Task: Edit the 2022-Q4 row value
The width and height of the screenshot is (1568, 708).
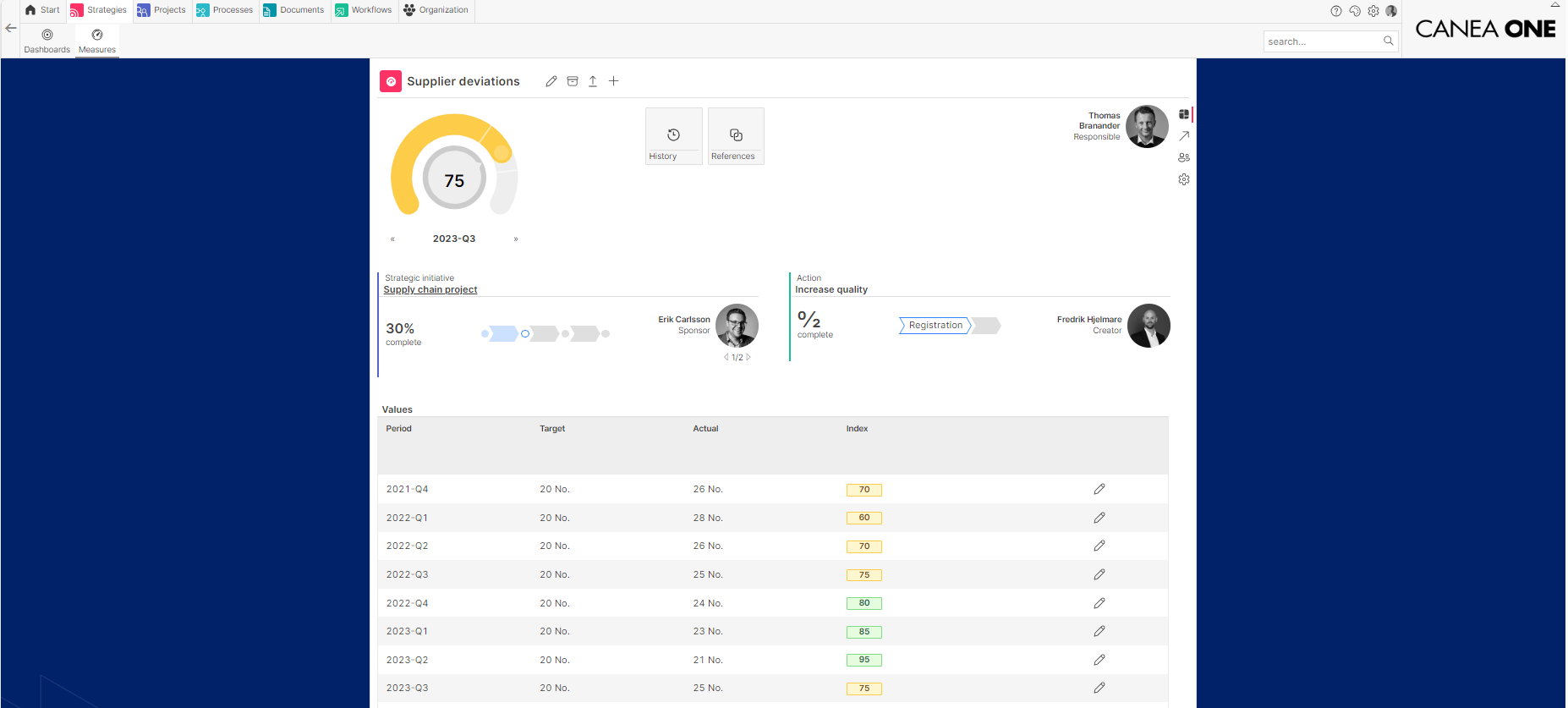Action: coord(1099,603)
